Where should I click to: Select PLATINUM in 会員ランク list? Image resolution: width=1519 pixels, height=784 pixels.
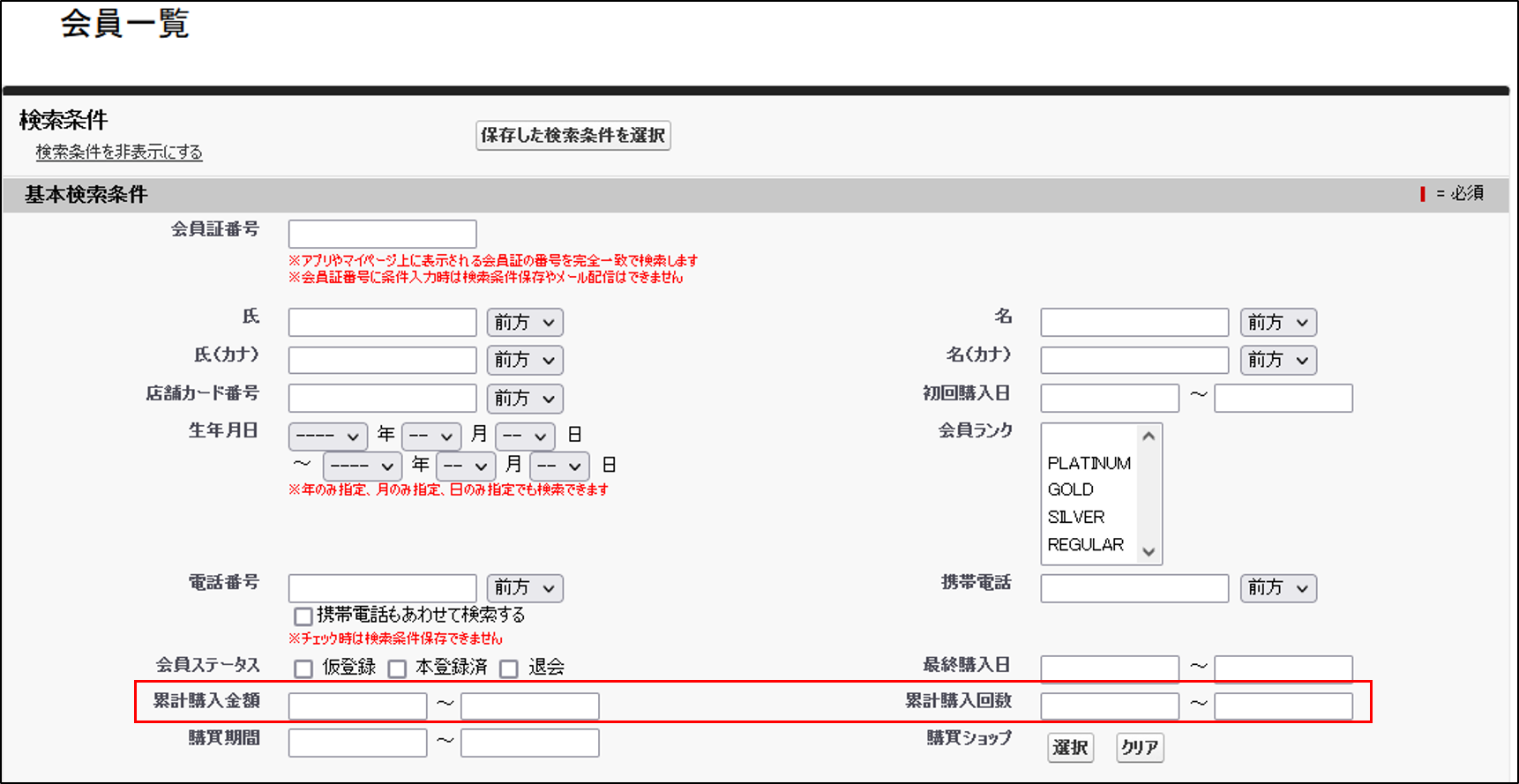pos(1089,463)
